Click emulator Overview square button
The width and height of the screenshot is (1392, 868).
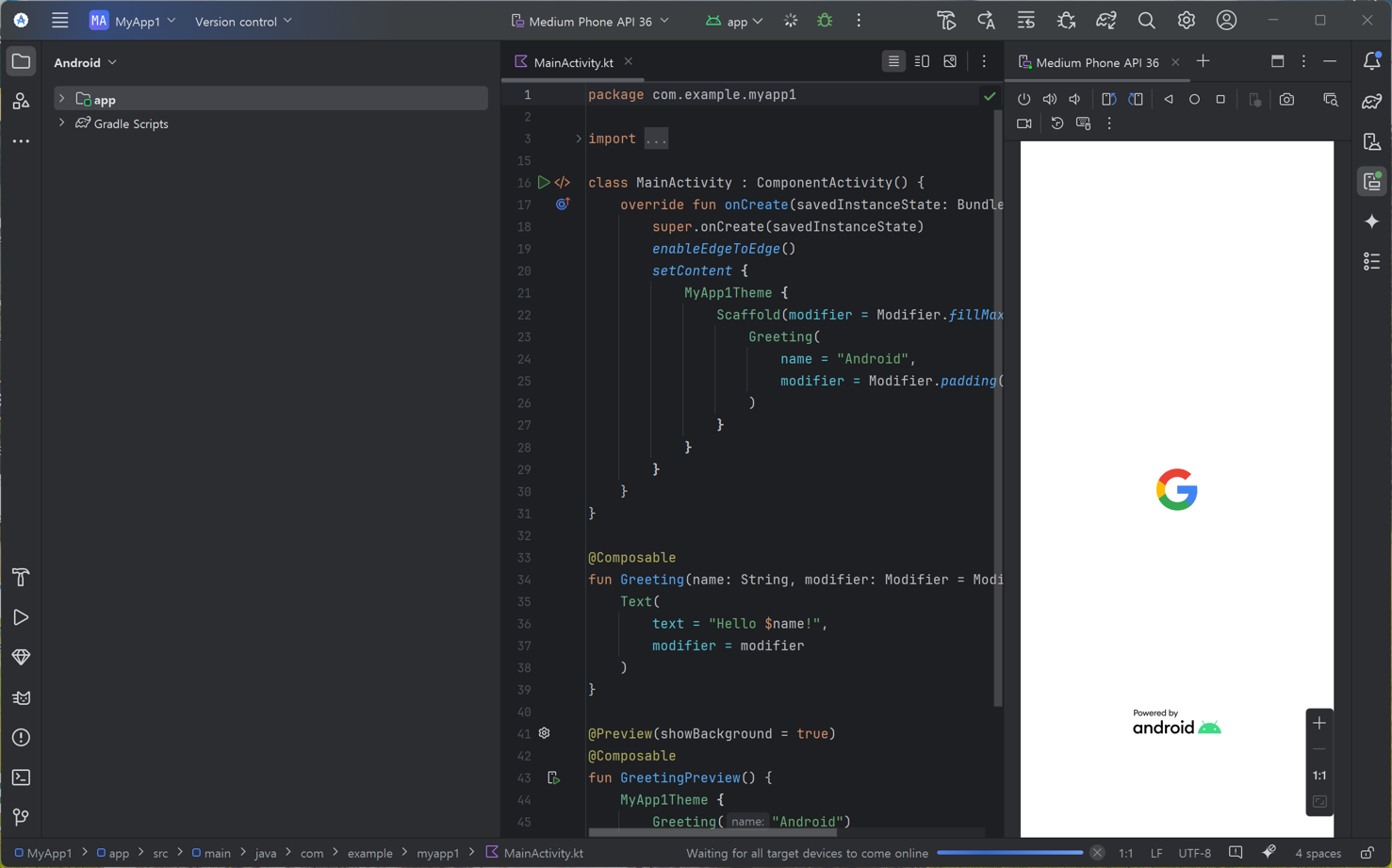pos(1220,99)
